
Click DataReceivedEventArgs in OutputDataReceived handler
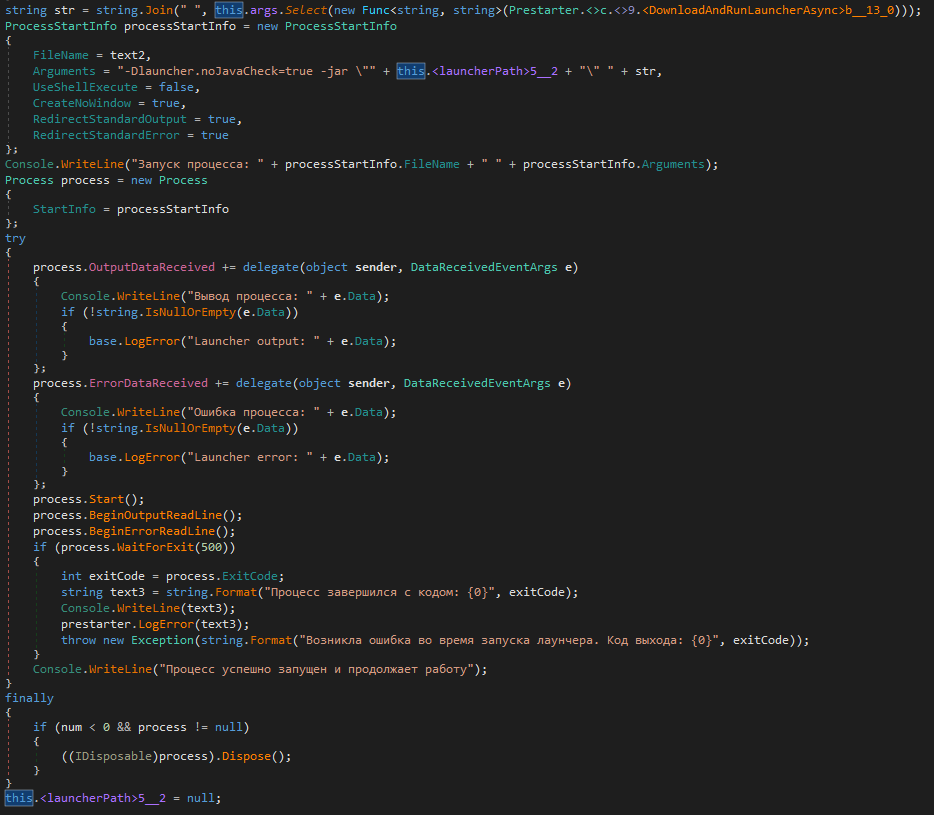pyautogui.click(x=484, y=267)
